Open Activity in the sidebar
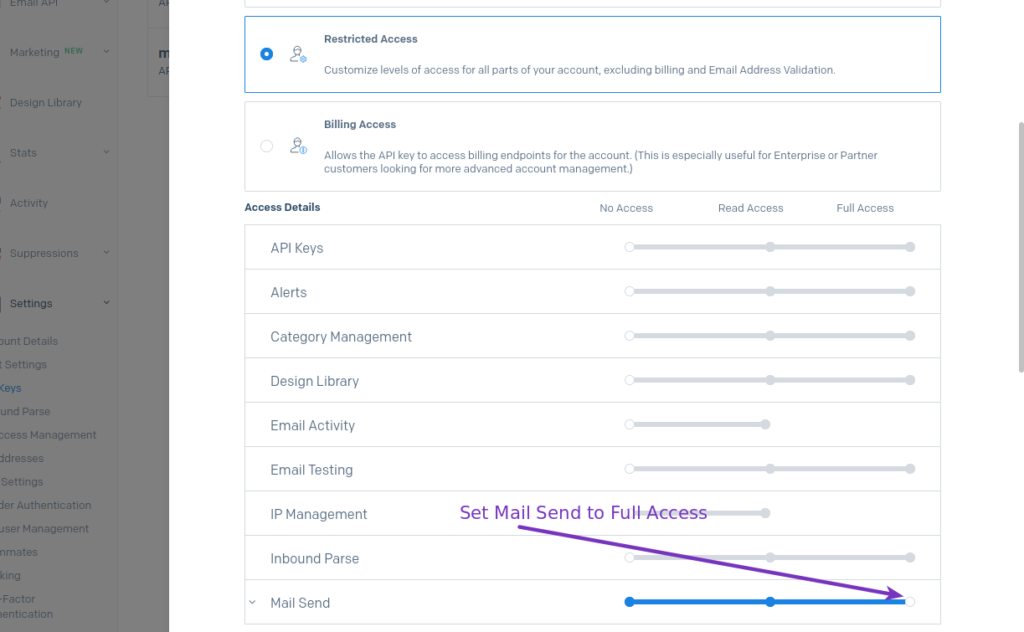 pos(29,203)
